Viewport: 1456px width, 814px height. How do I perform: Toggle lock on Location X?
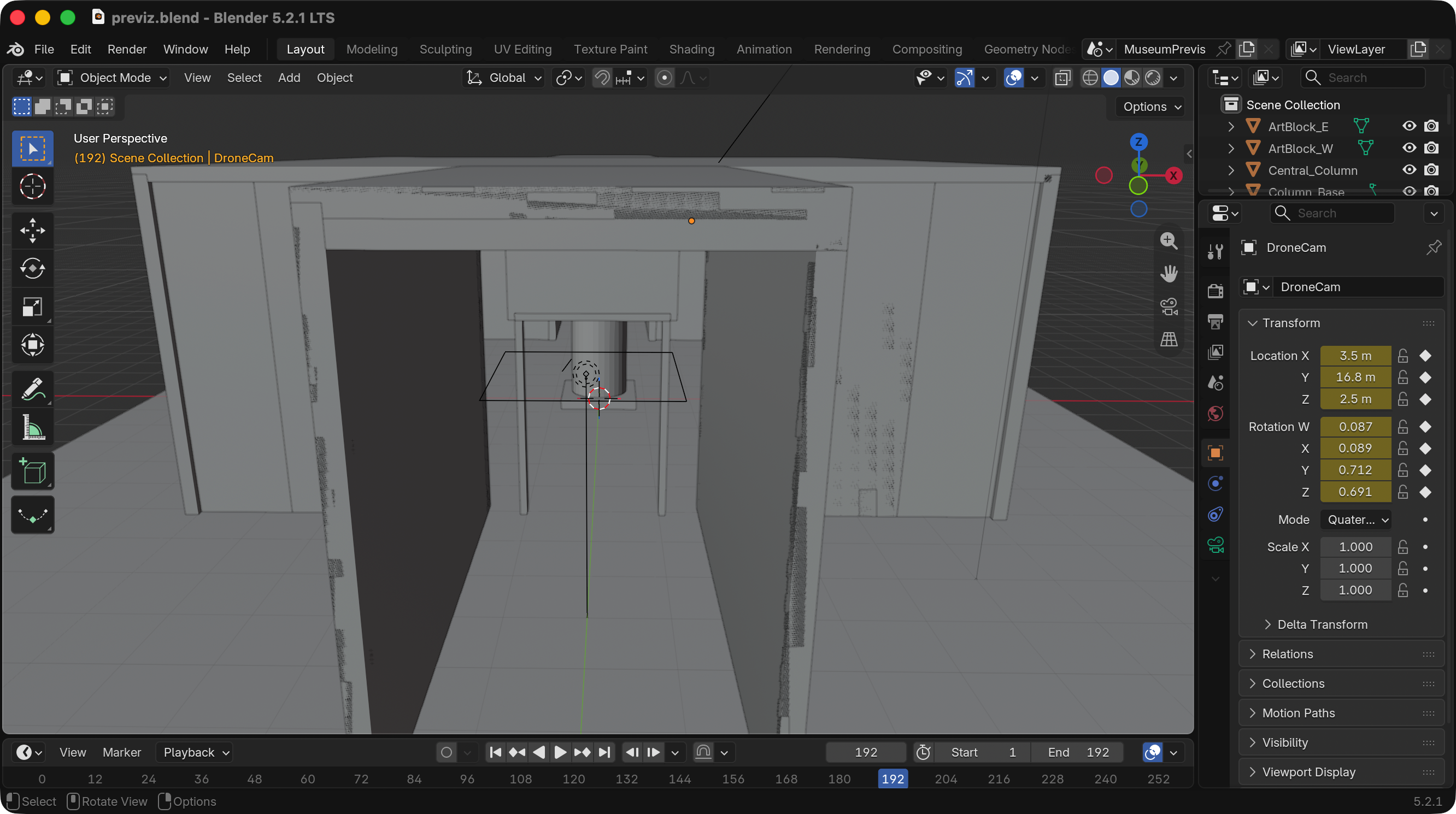pos(1403,355)
